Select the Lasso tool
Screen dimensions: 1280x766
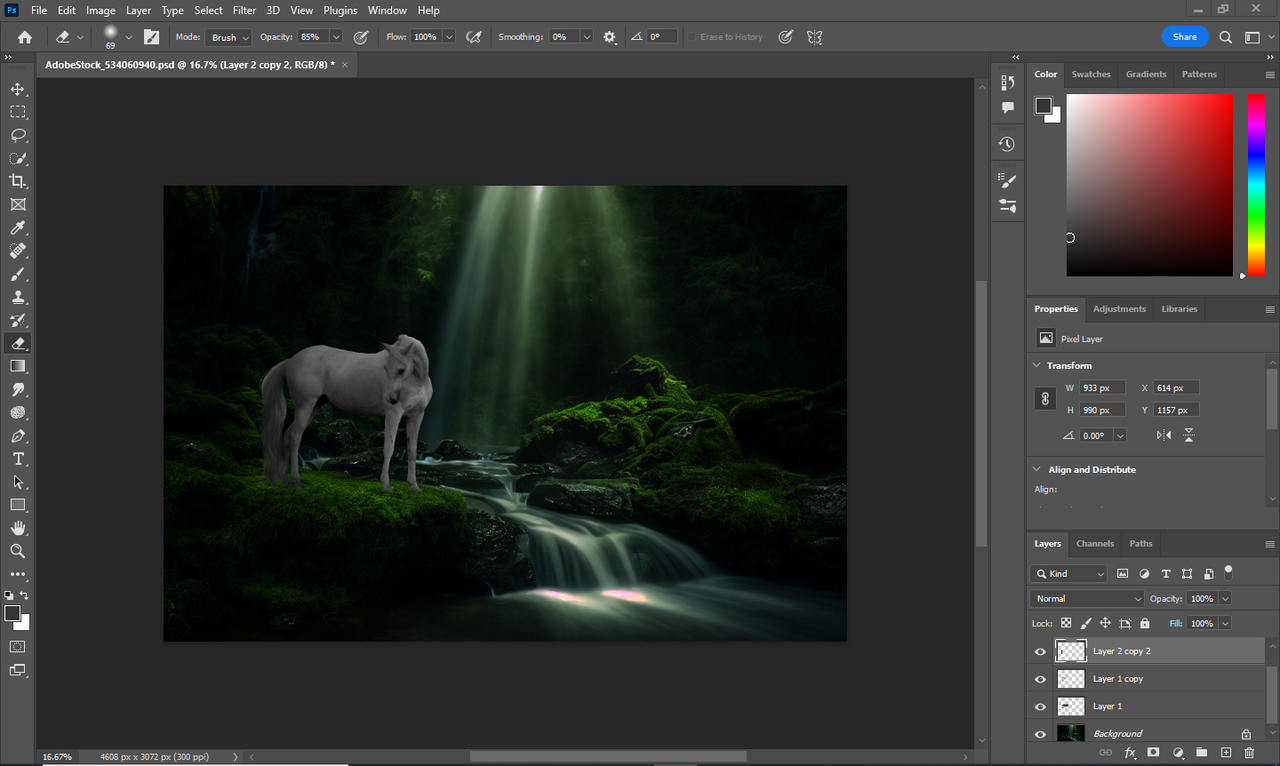(18, 135)
